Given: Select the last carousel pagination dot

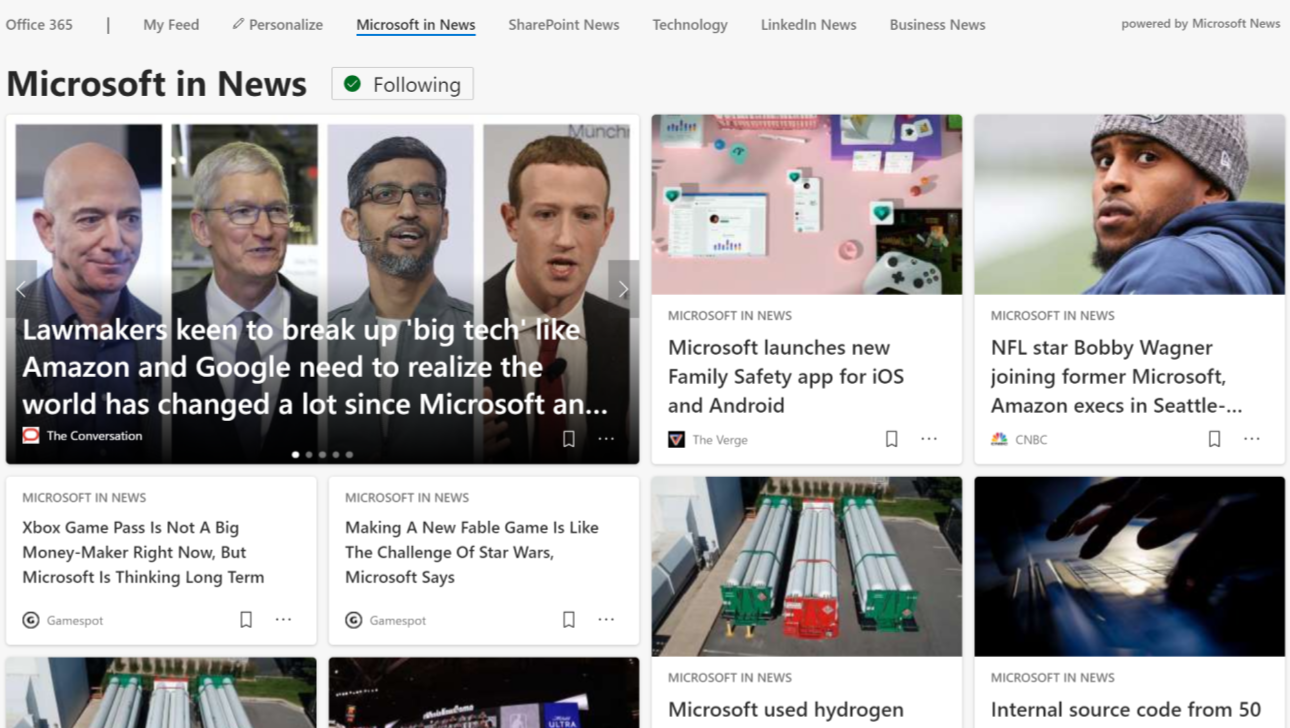Looking at the screenshot, I should (x=349, y=455).
